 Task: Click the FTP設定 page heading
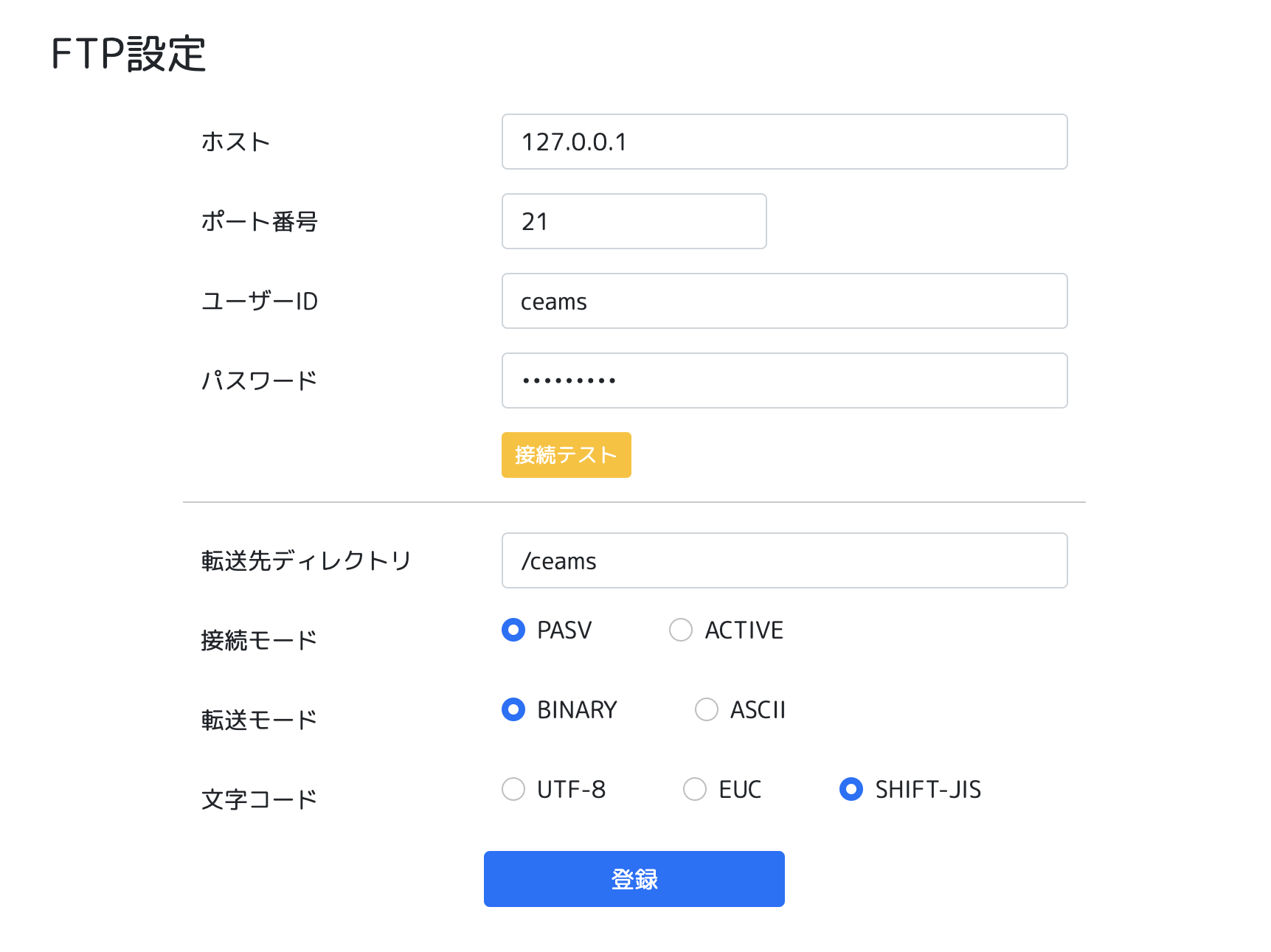(x=128, y=54)
